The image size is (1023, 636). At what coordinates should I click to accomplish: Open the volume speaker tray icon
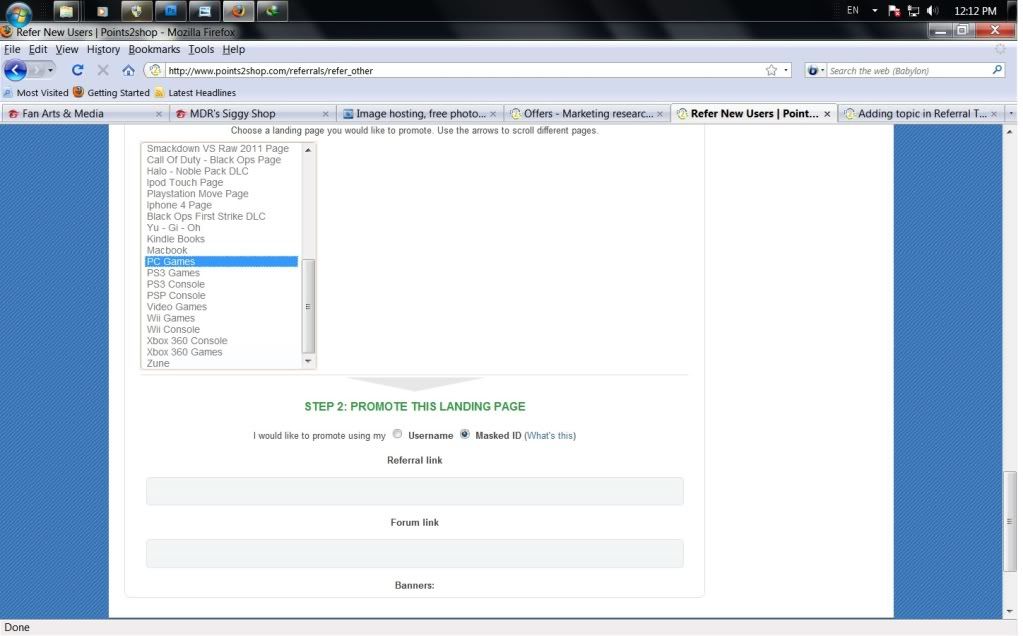(x=932, y=10)
